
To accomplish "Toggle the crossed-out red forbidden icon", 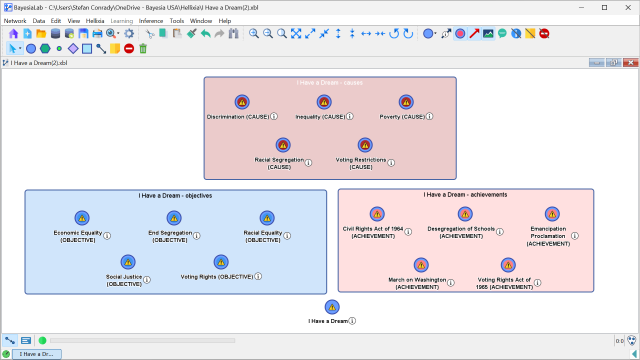I will tap(544, 34).
